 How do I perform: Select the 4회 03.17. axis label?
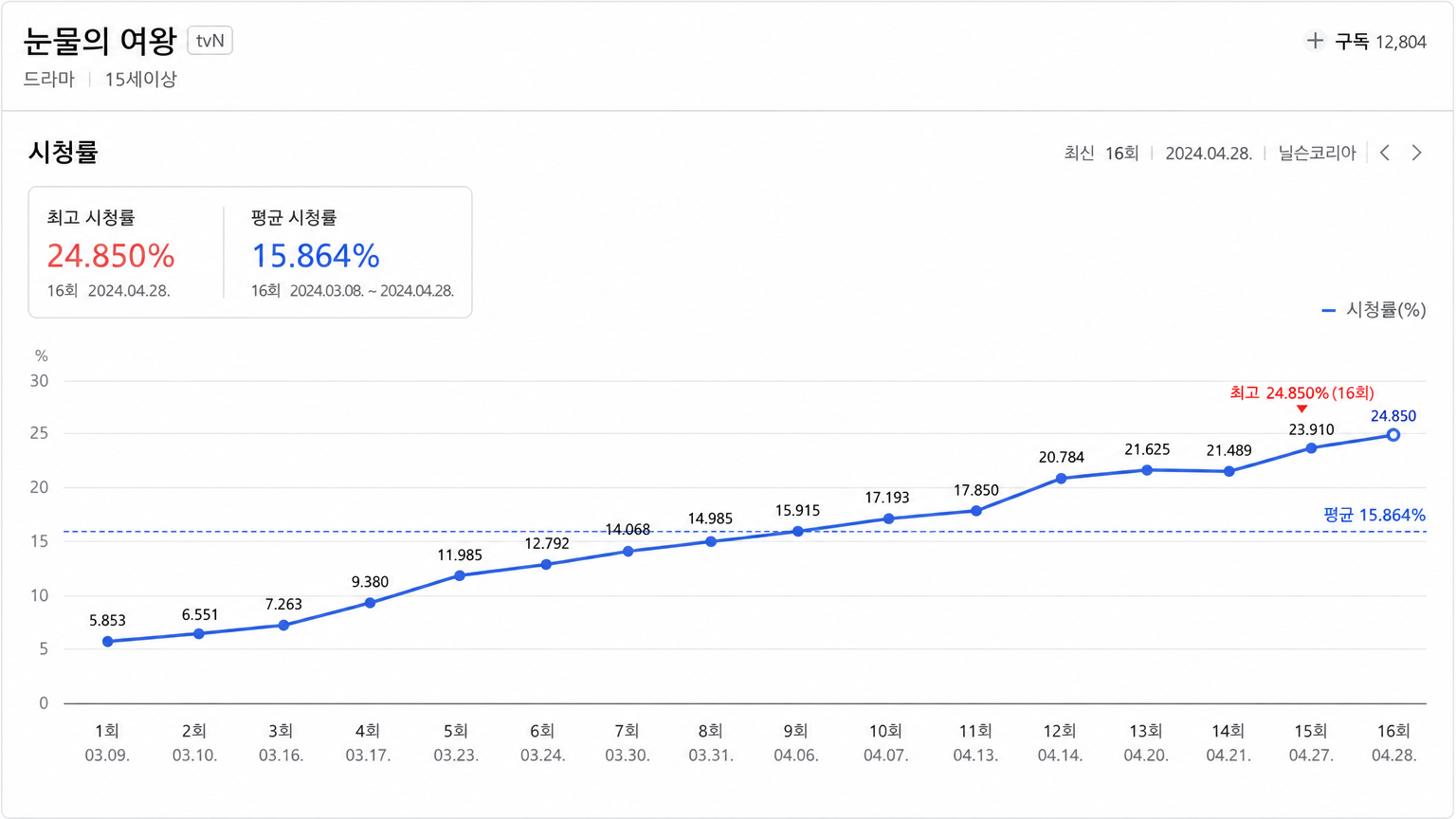click(368, 742)
